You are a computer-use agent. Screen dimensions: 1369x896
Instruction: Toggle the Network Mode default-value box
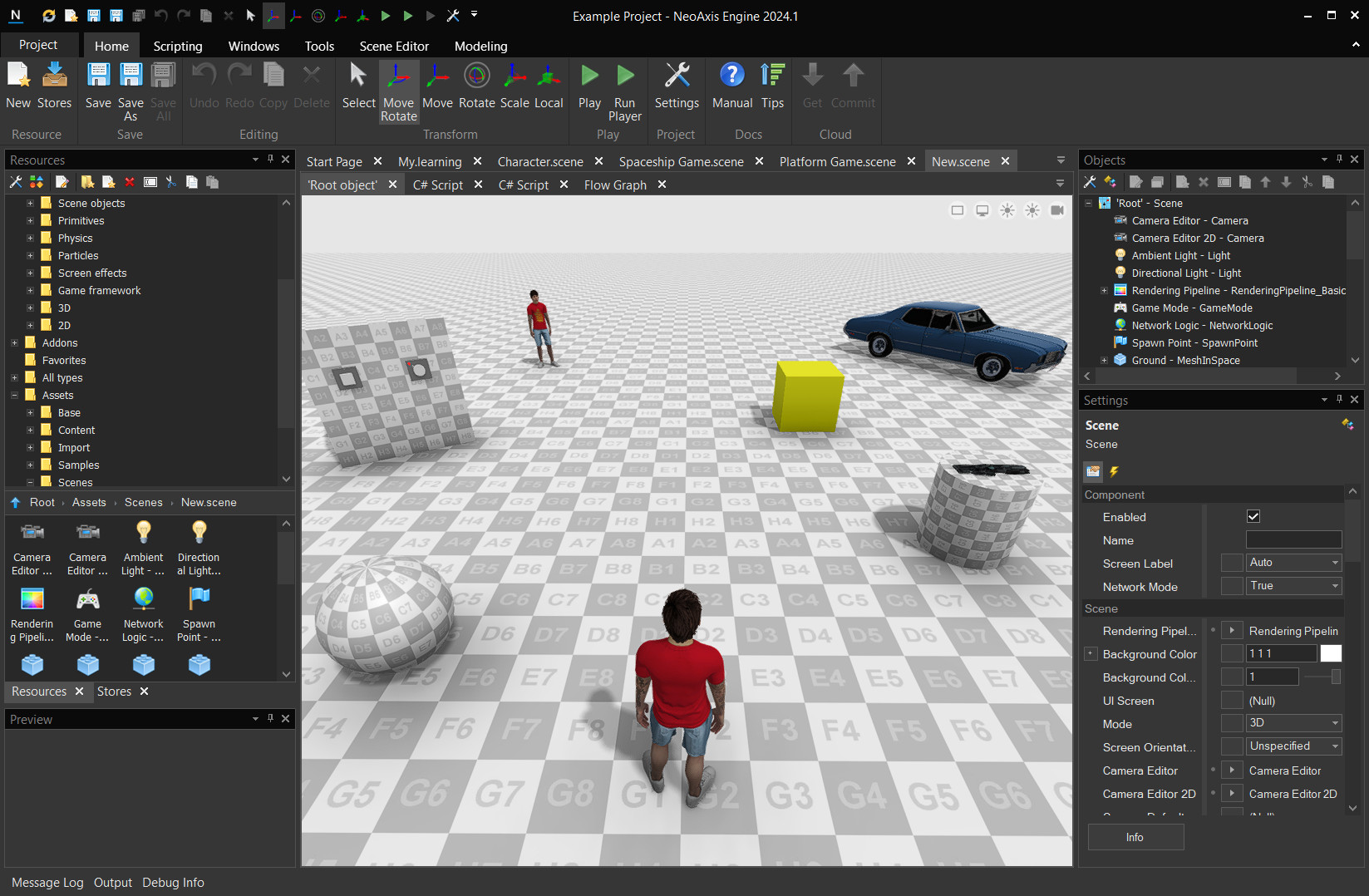tap(1231, 586)
